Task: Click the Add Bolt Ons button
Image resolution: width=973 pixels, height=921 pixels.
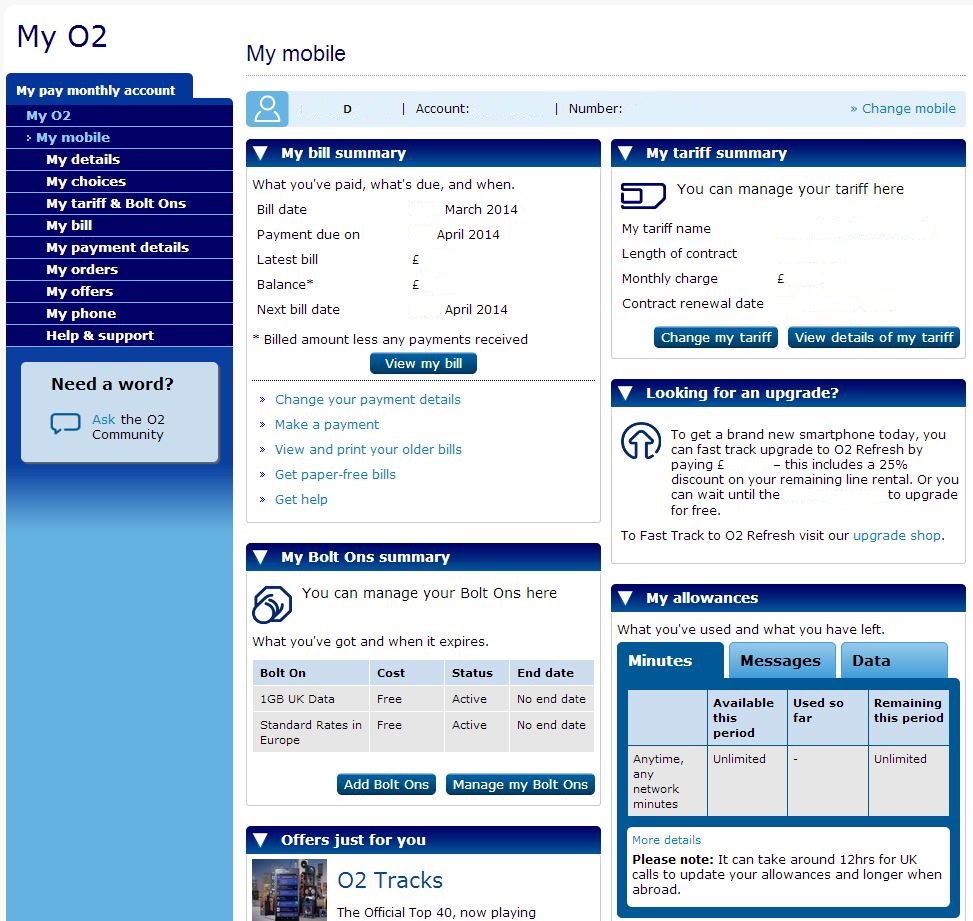Action: (386, 784)
